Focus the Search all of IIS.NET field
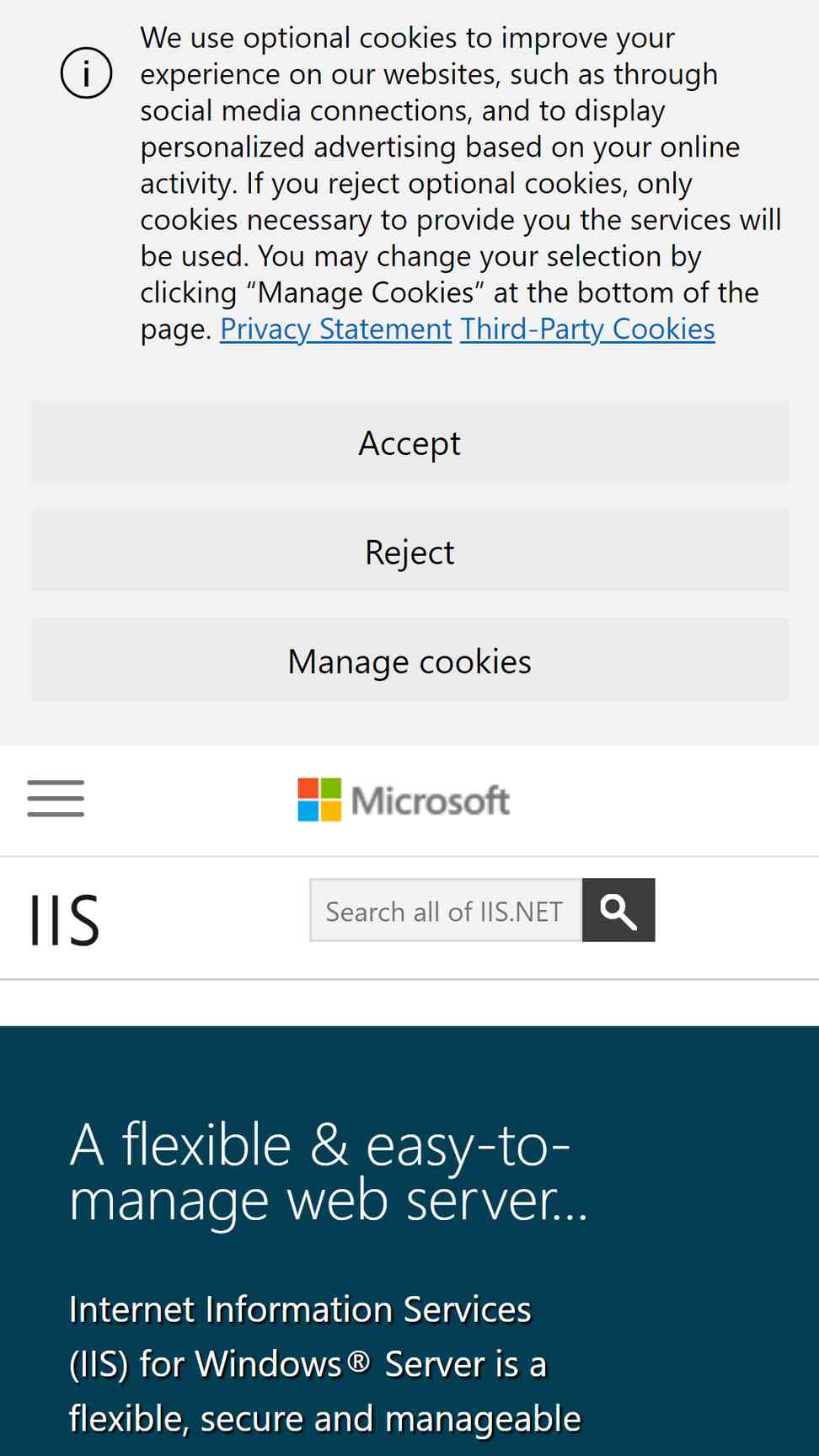Screen dimensions: 819x1456 [x=446, y=910]
